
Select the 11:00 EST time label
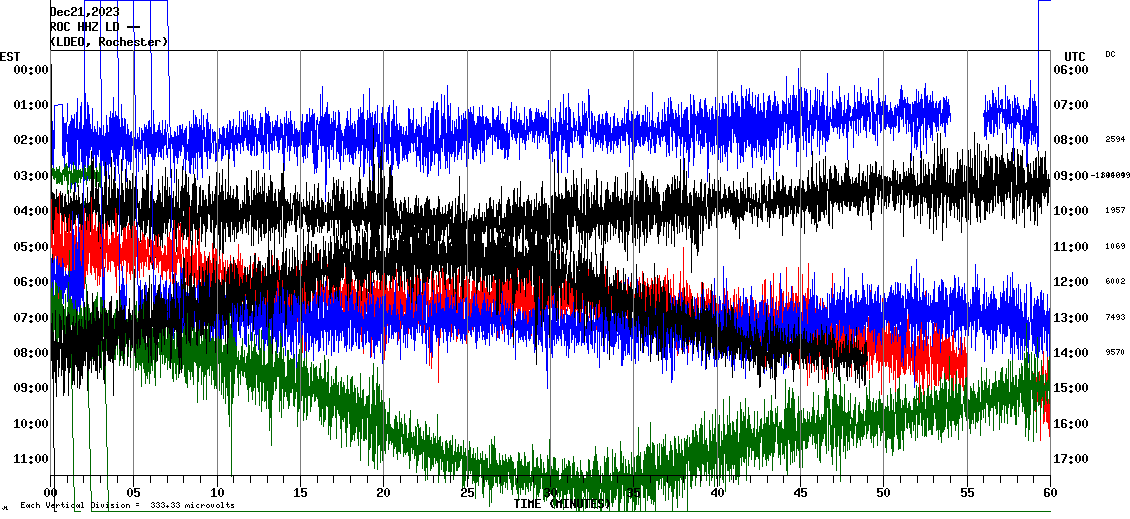[31, 459]
